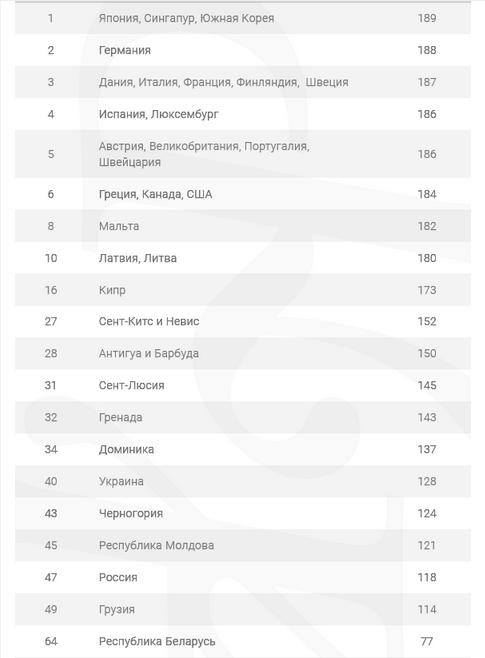
Task: Select the Кипр country row
Action: pyautogui.click(x=243, y=290)
